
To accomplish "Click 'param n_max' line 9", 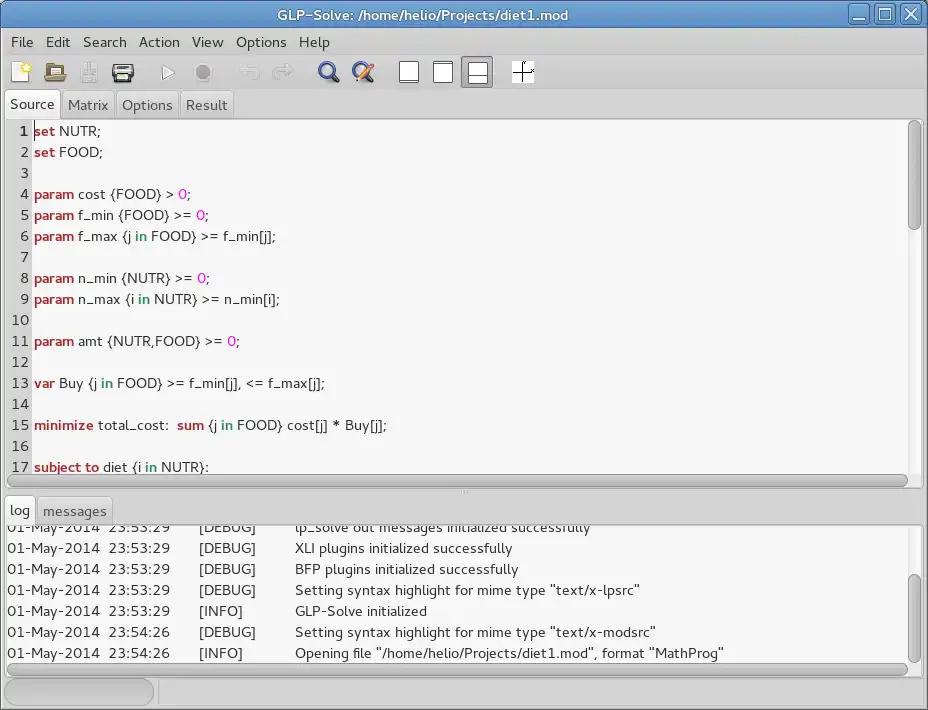I will point(157,299).
